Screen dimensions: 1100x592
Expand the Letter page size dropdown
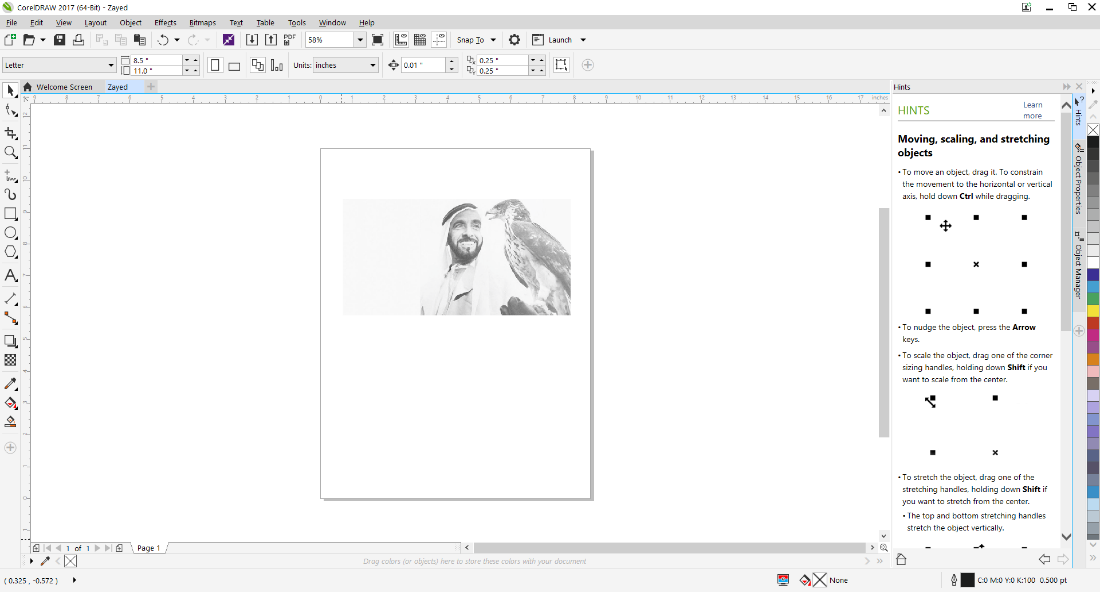110,65
